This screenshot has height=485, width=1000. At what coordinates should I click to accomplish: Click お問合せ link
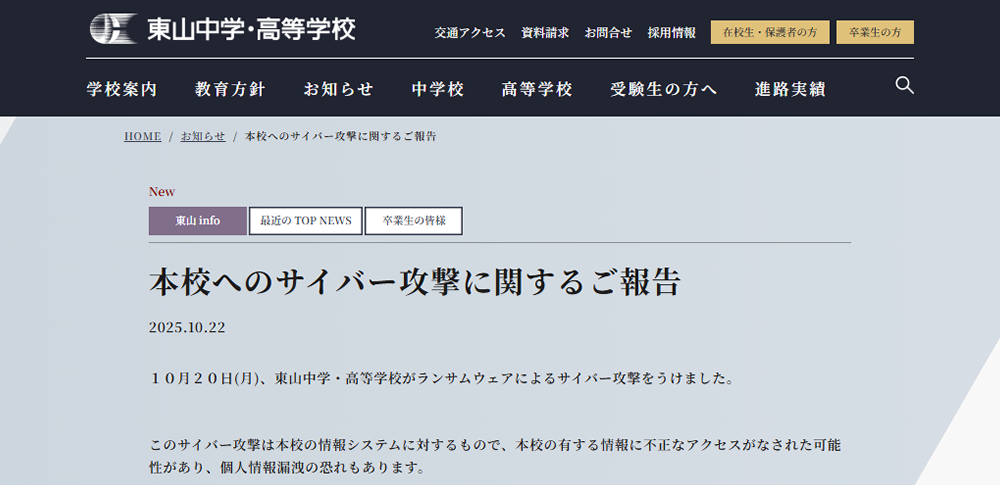click(608, 33)
